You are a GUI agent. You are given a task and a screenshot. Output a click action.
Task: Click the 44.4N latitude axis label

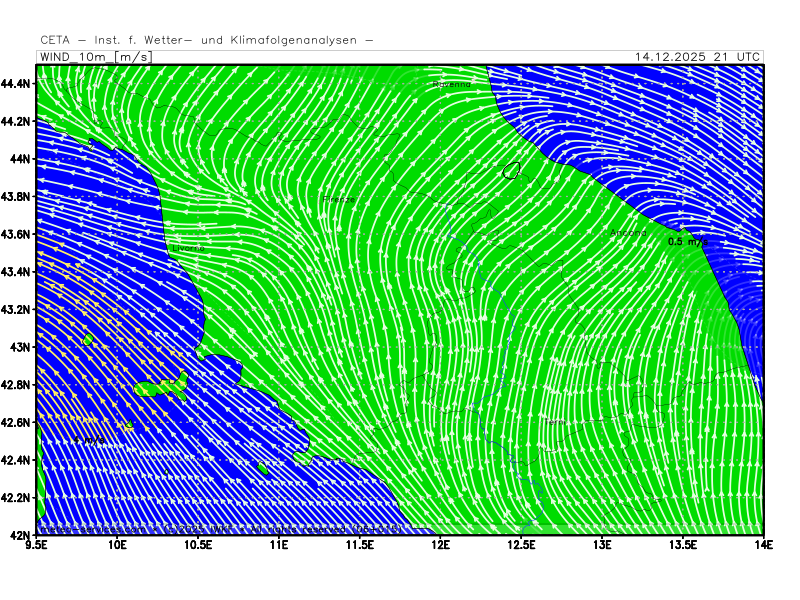point(17,83)
